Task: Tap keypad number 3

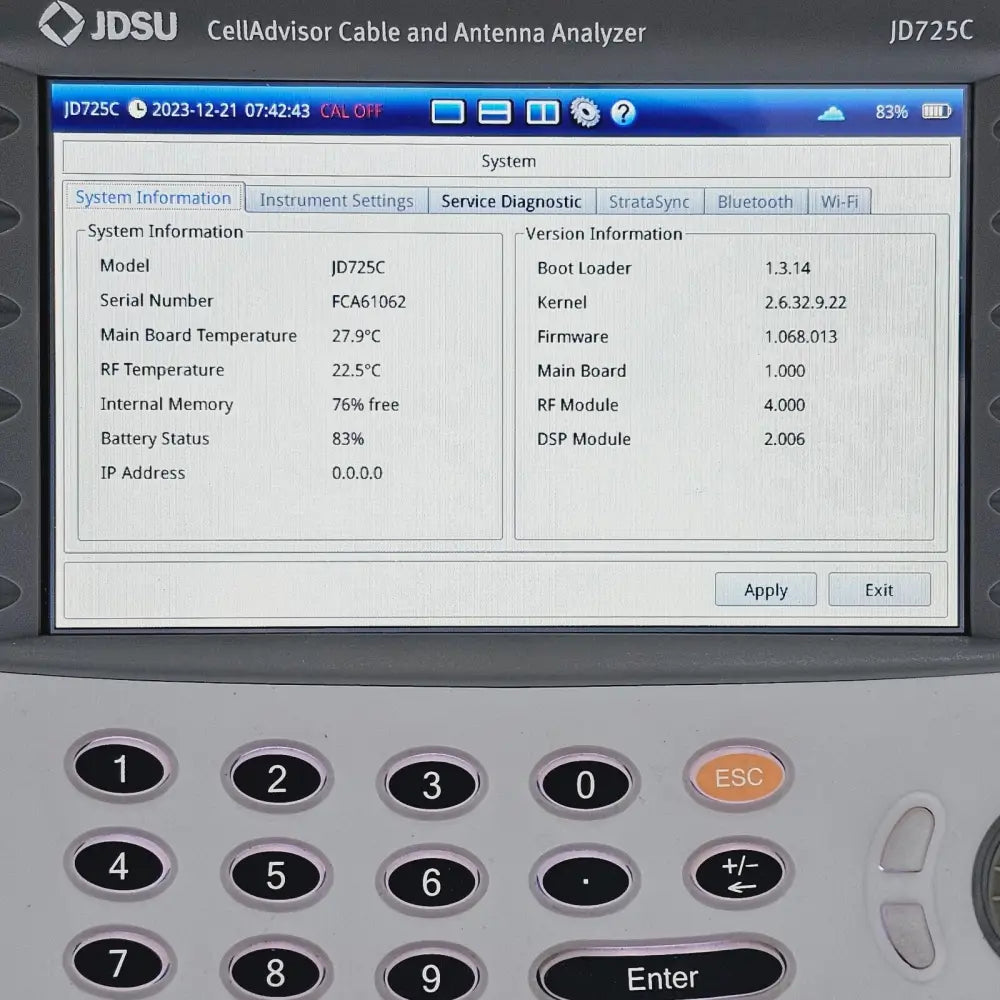Action: [x=432, y=785]
